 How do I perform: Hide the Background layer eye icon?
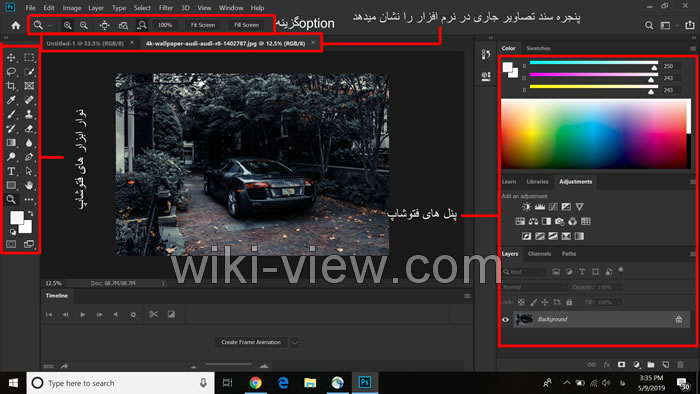point(505,319)
